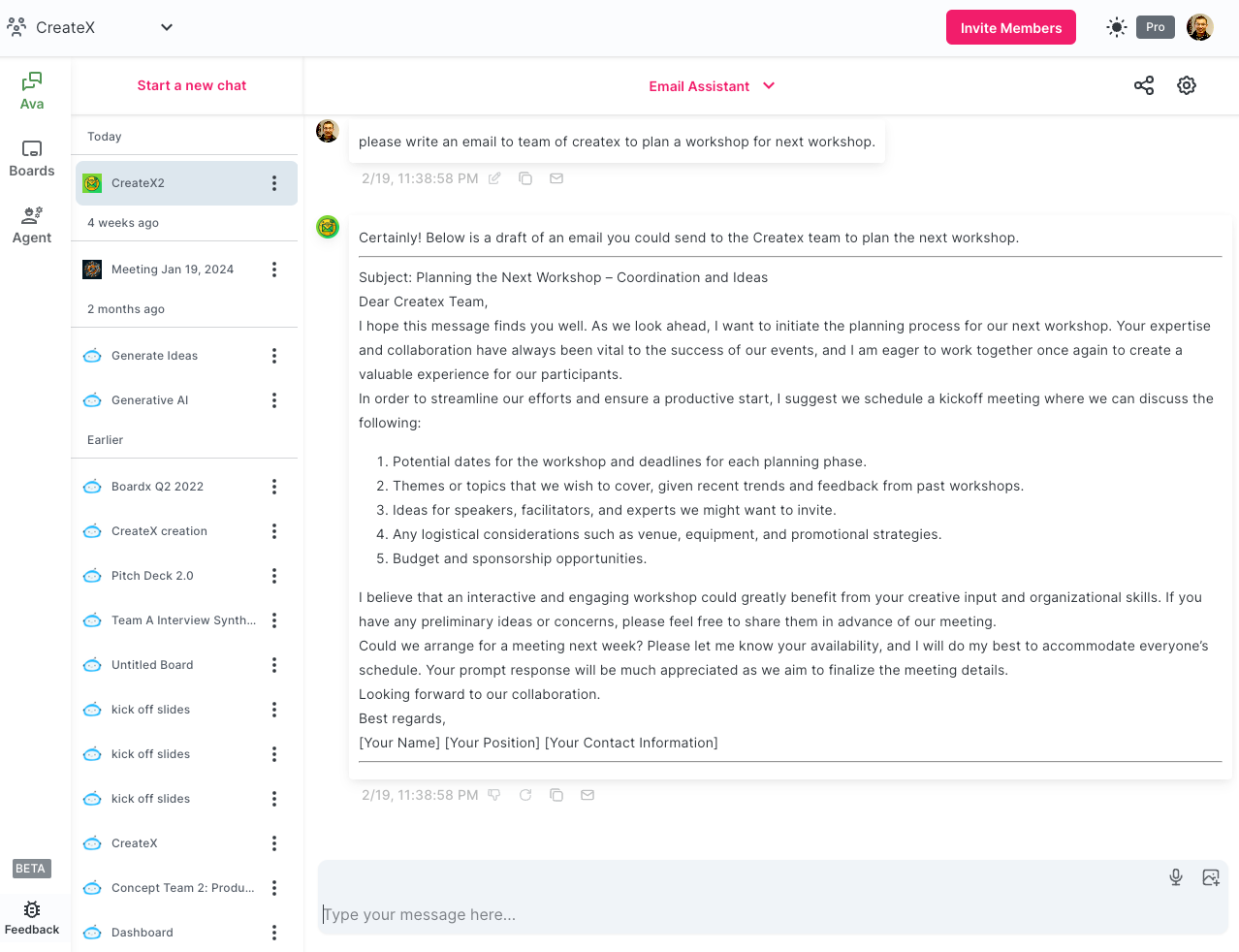Copy the AI response text

click(556, 795)
